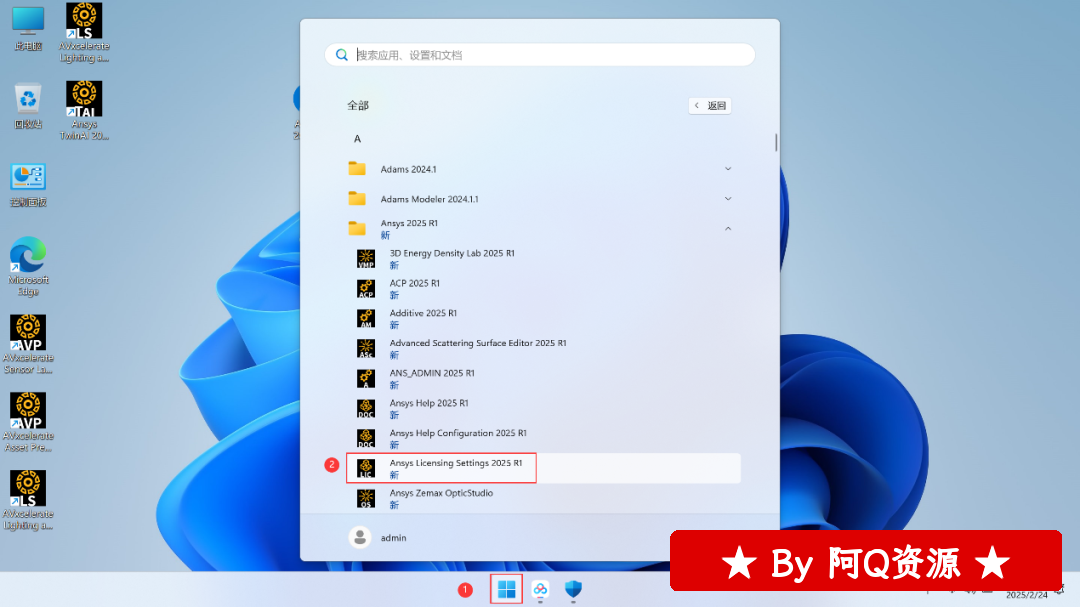Click the ACP 2025 R1 text
Screen dimensions: 1080x607
415,283
